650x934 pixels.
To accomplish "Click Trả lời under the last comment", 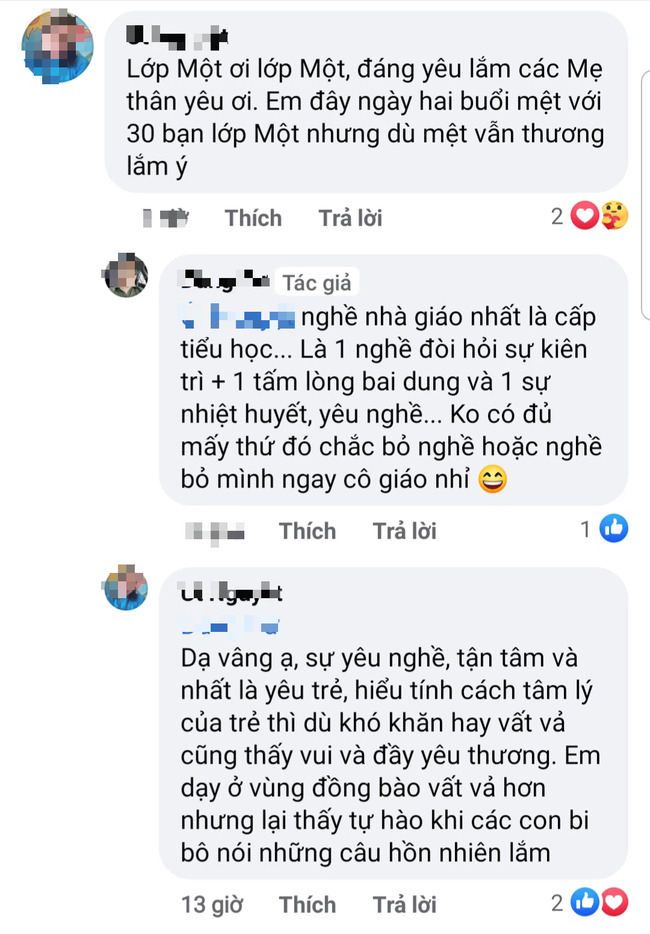I will (405, 904).
